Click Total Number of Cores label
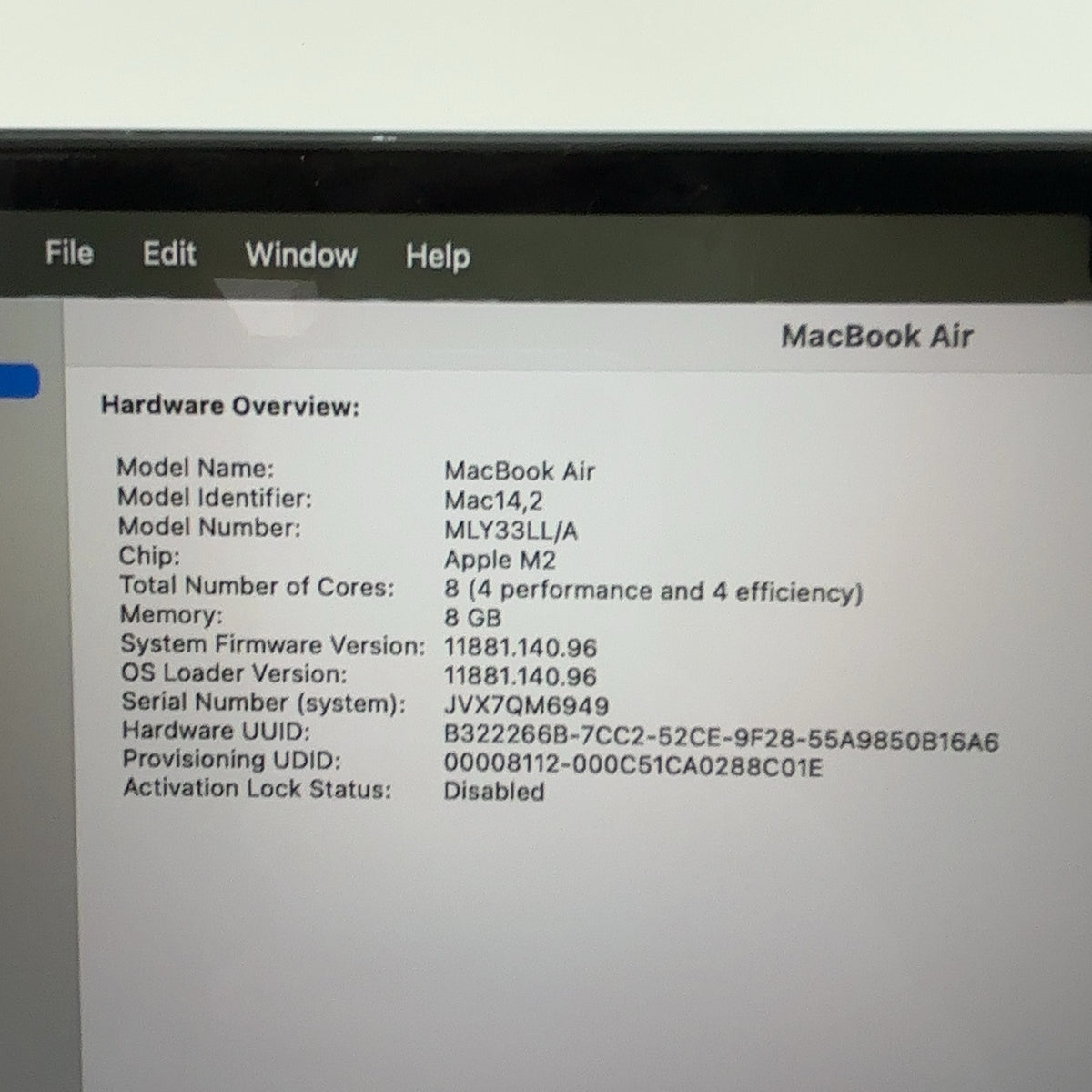This screenshot has width=1092, height=1092. coord(257,586)
